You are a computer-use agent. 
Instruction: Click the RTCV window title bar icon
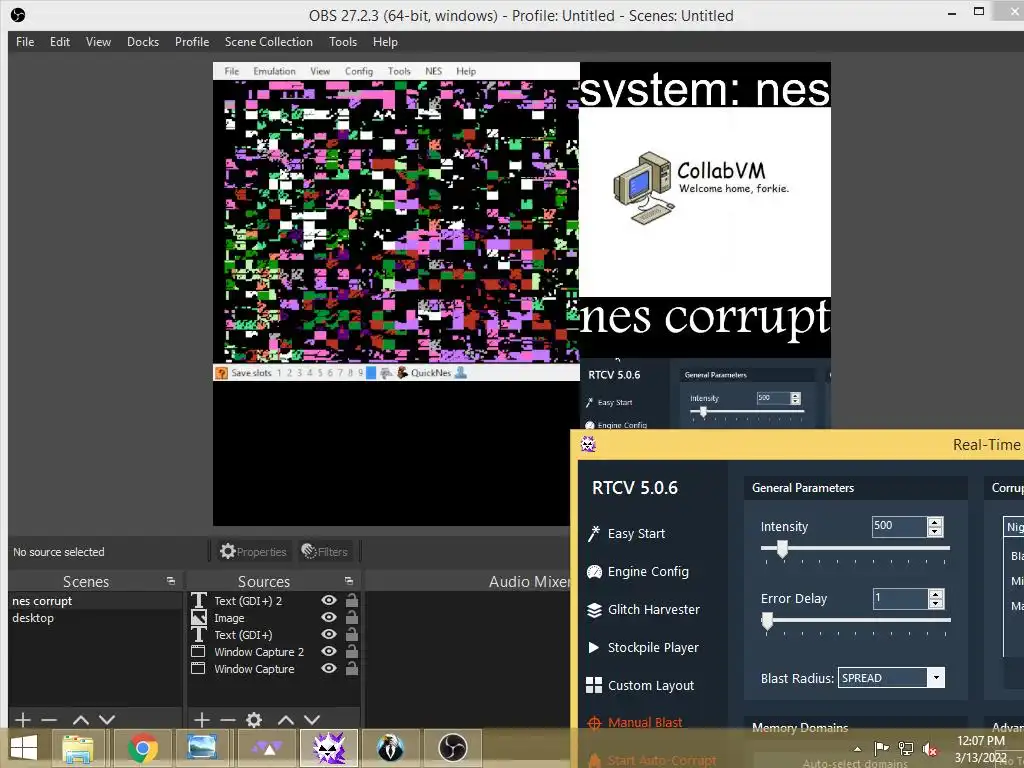[588, 445]
